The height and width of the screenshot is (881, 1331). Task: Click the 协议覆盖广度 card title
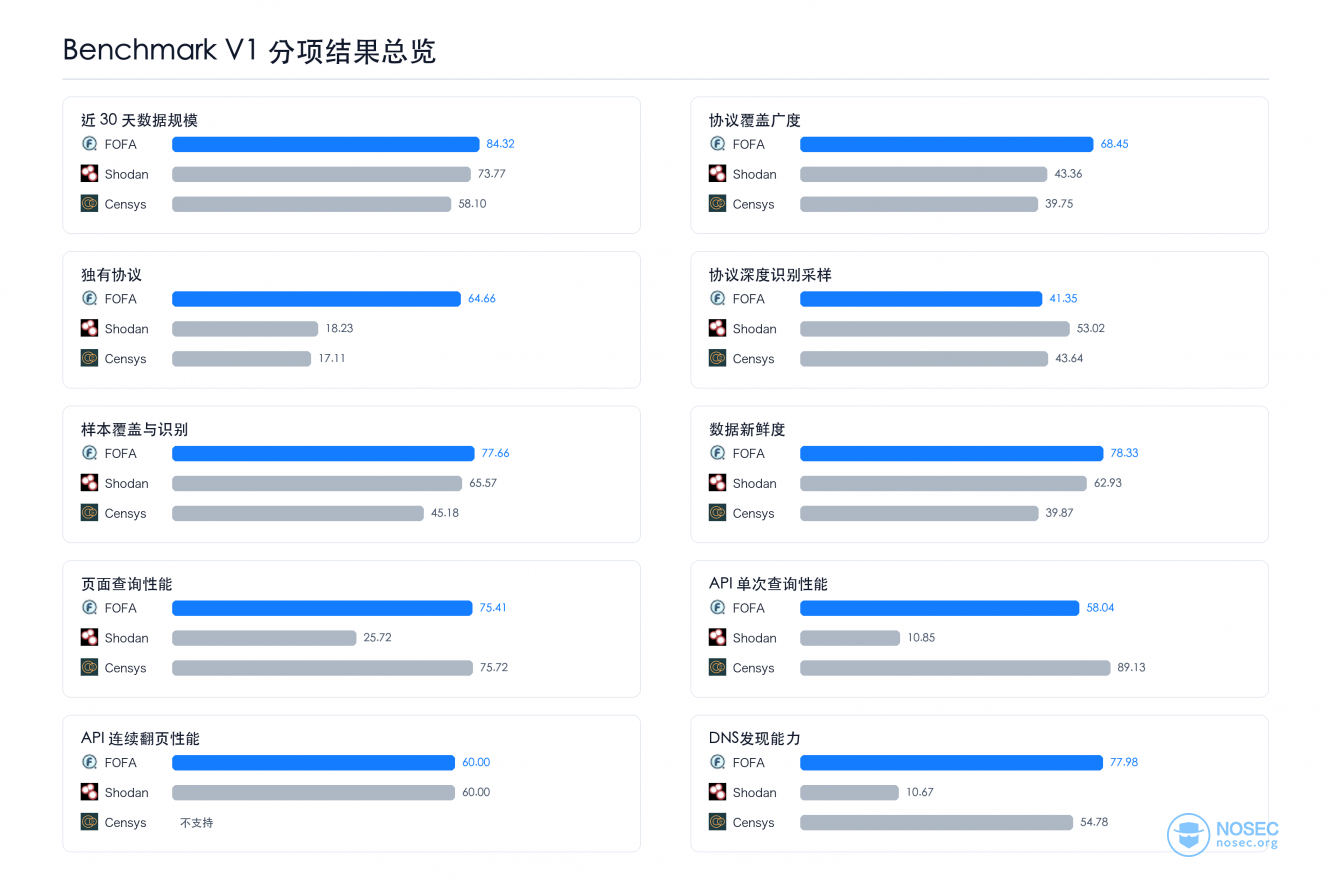click(x=755, y=120)
